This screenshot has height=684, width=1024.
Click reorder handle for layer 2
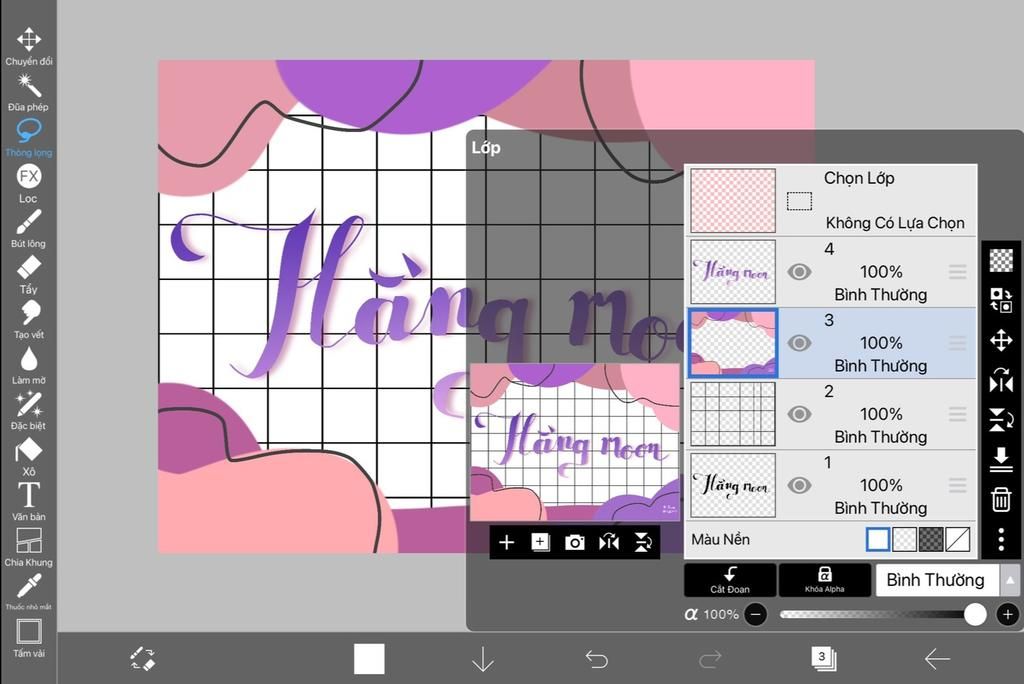tap(957, 414)
